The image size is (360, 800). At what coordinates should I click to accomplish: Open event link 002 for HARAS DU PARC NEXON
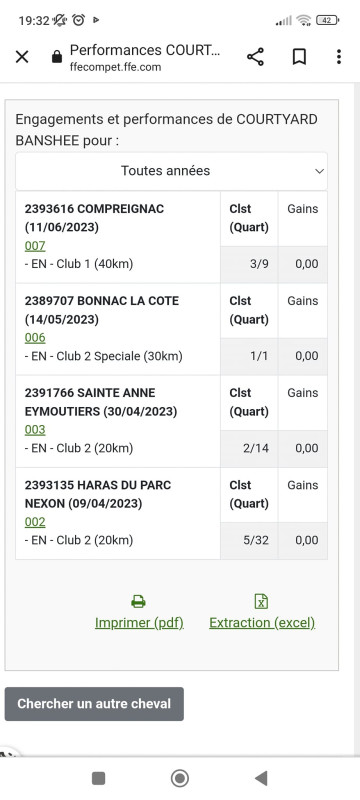coord(35,522)
